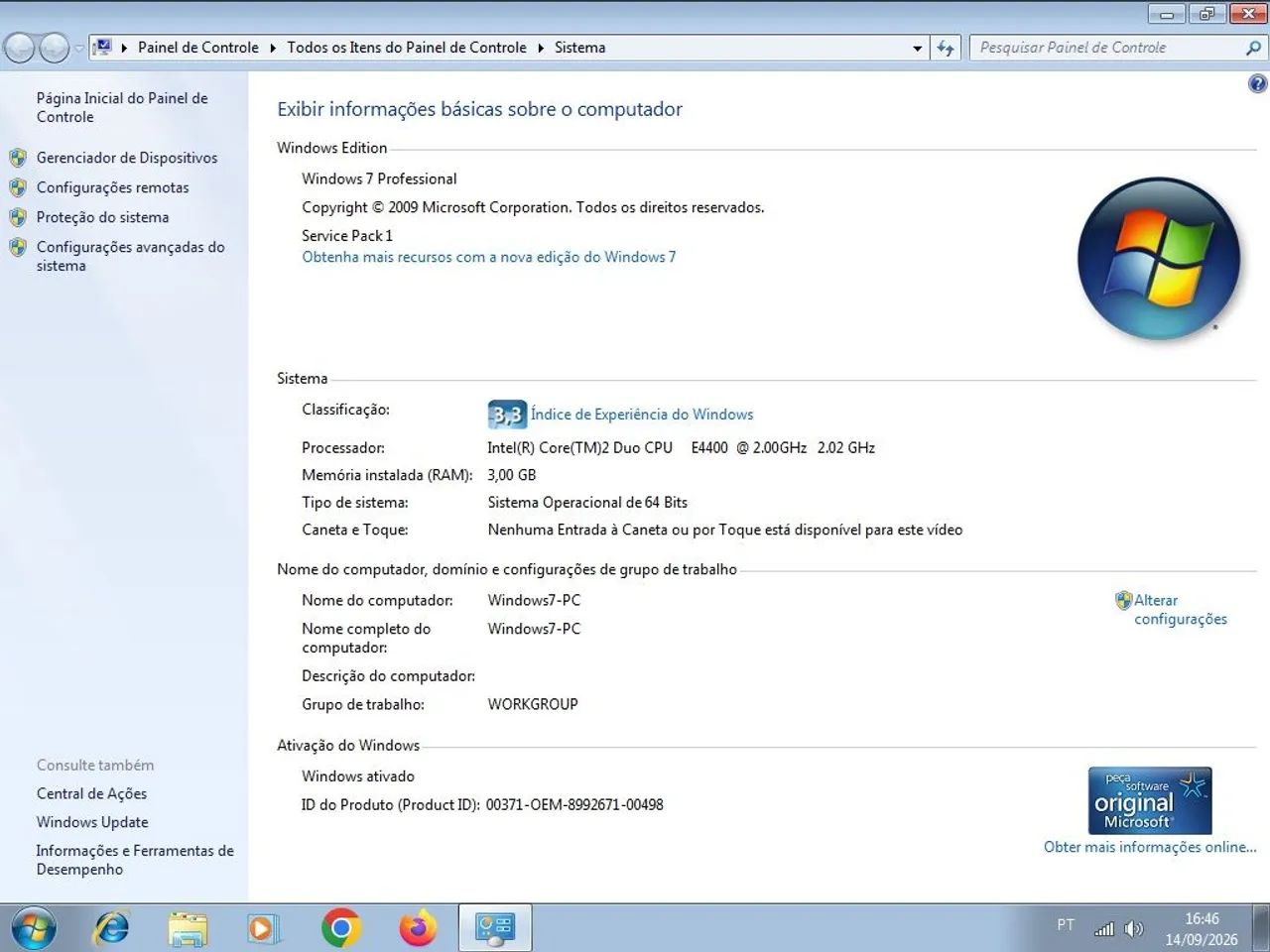1270x952 pixels.
Task: Open Obter mais informações online link
Action: pos(1150,847)
